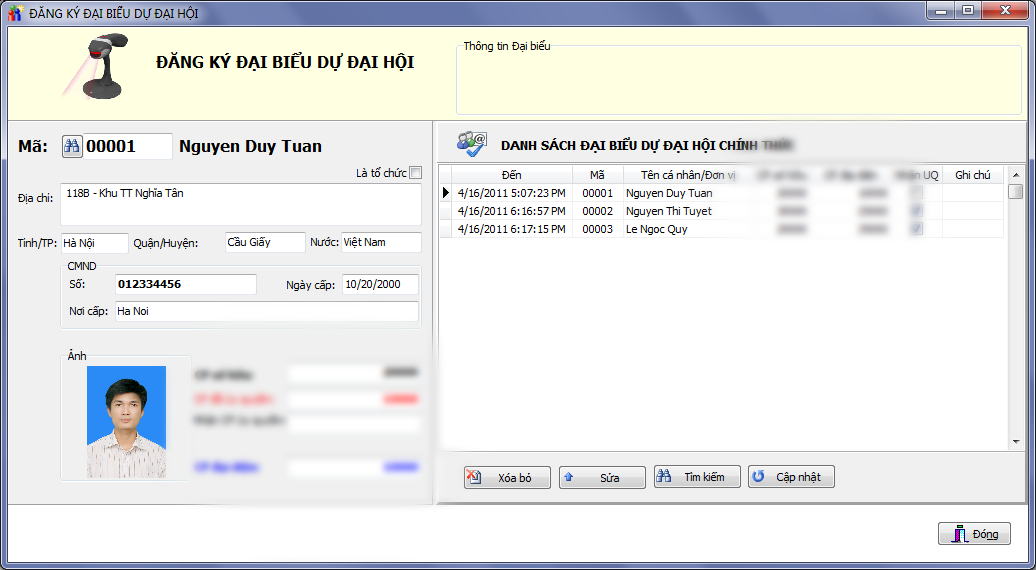Click the barcode scanner image in header
Screen dimensions: 1036x570
[97, 65]
